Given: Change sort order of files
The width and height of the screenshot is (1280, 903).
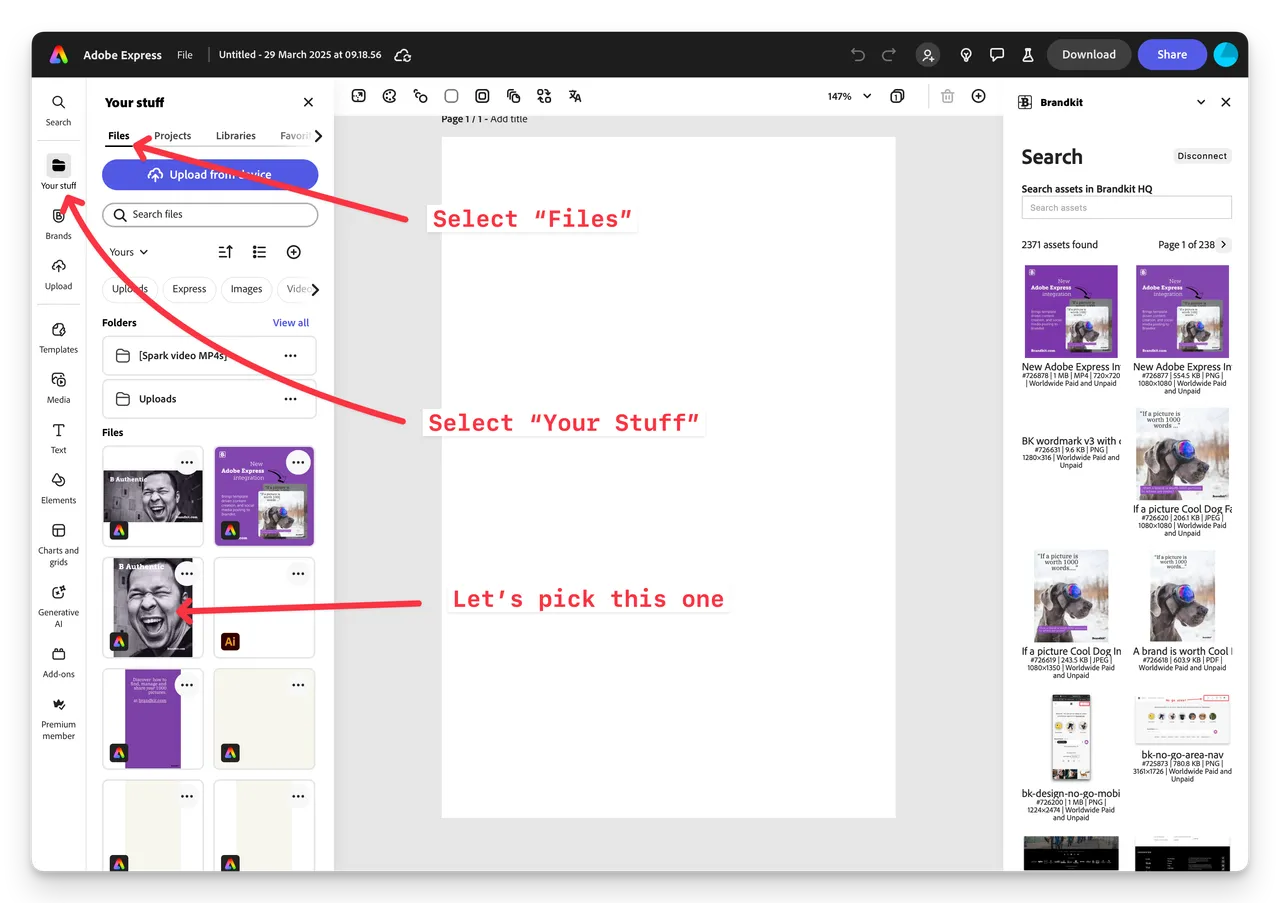Looking at the screenshot, I should 225,252.
